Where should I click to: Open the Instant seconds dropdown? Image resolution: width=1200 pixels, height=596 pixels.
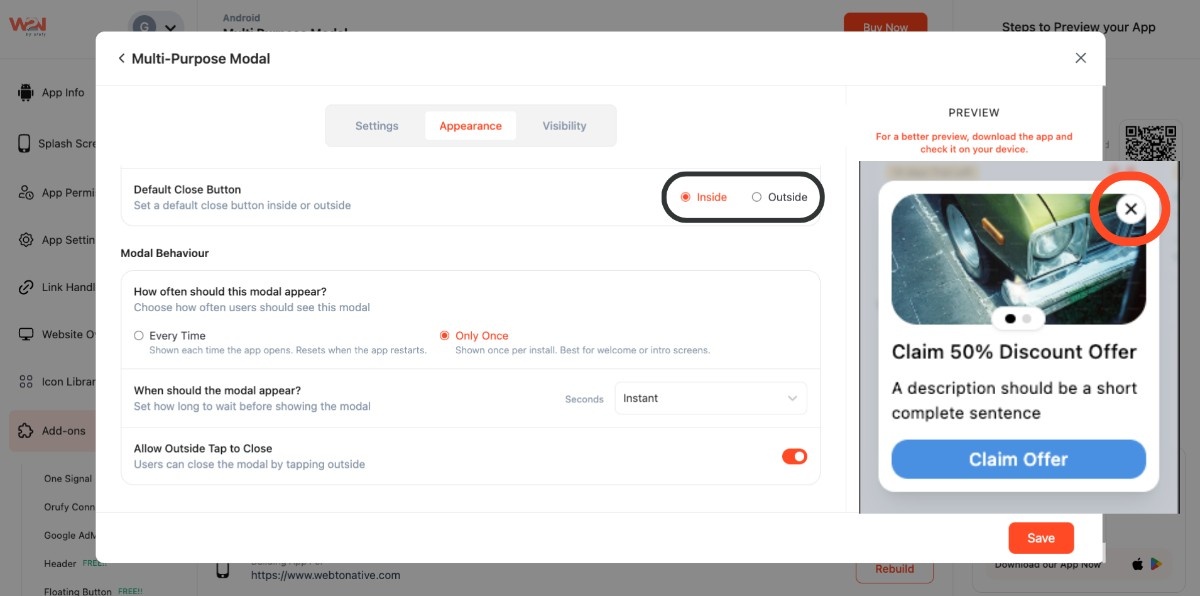[710, 398]
